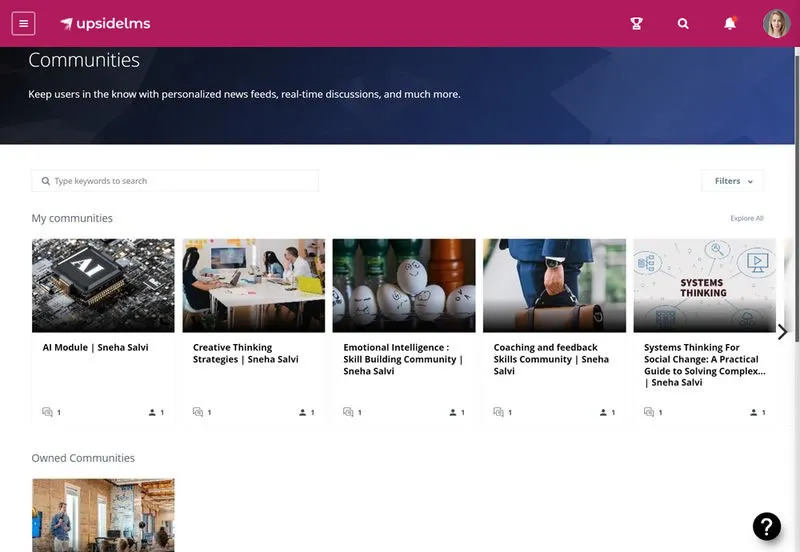Image resolution: width=800 pixels, height=552 pixels.
Task: Click members icon on Systems Thinking card
Action: point(754,412)
